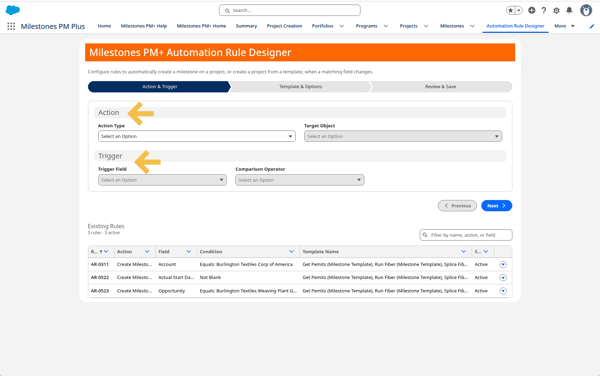Select the Action & Trigger step
This screenshot has height=376, width=600.
pos(160,87)
